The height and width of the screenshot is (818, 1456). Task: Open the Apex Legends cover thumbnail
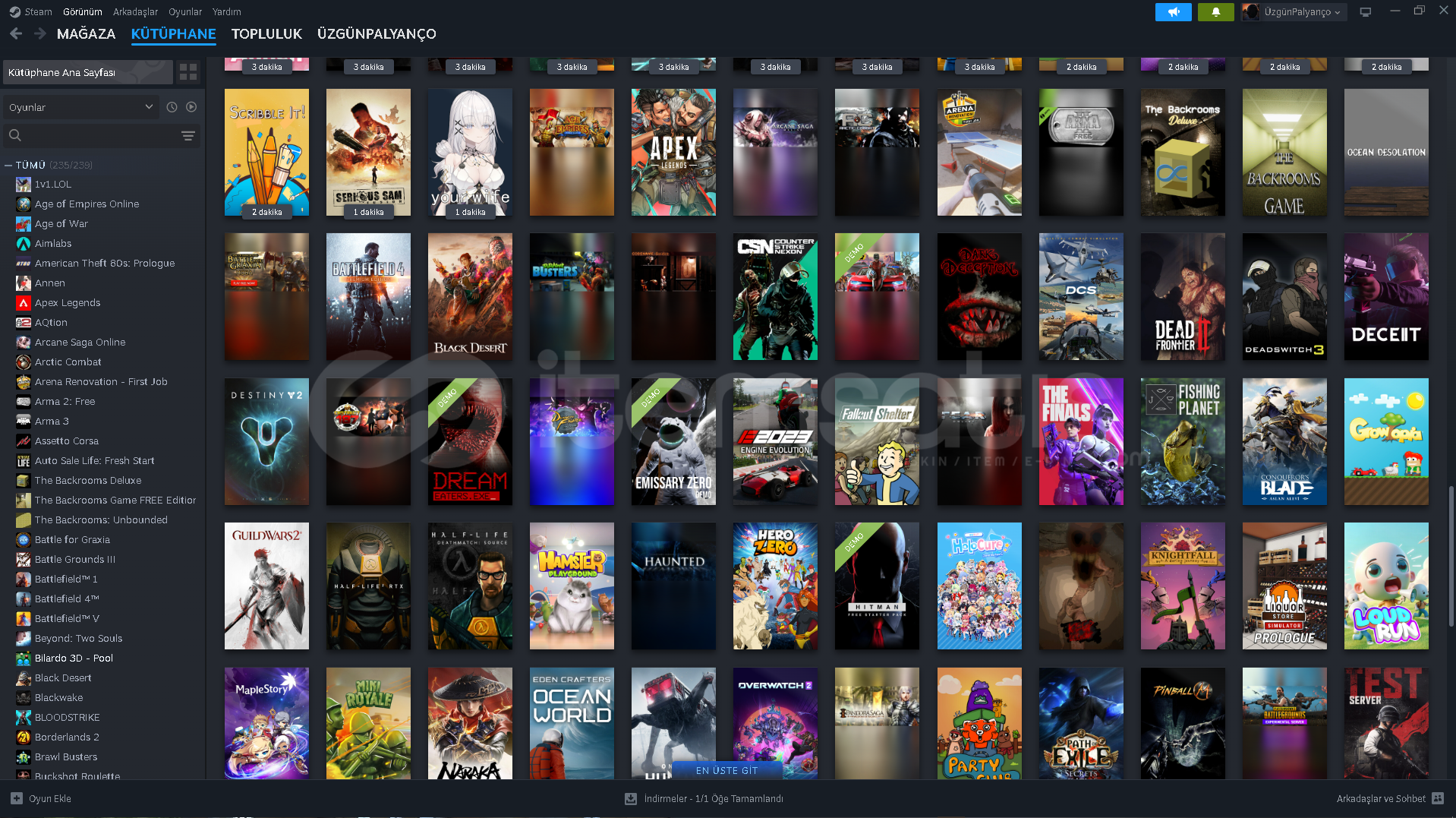(673, 152)
